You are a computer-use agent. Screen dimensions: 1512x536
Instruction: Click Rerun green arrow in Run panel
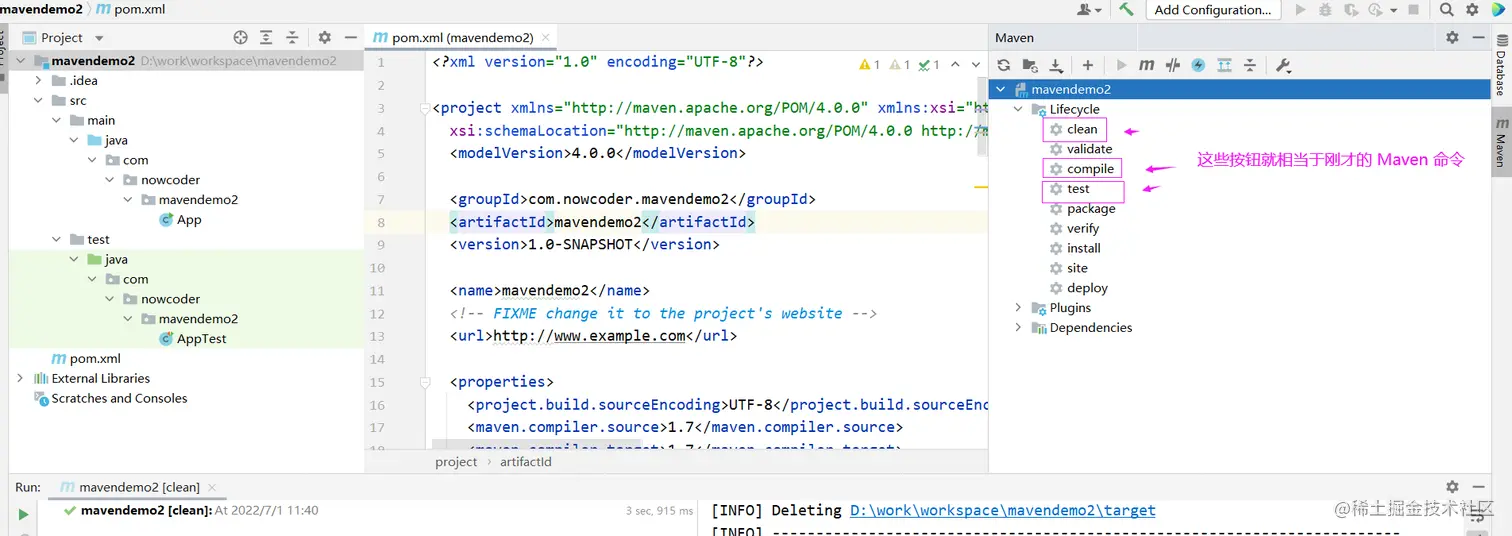click(x=22, y=514)
